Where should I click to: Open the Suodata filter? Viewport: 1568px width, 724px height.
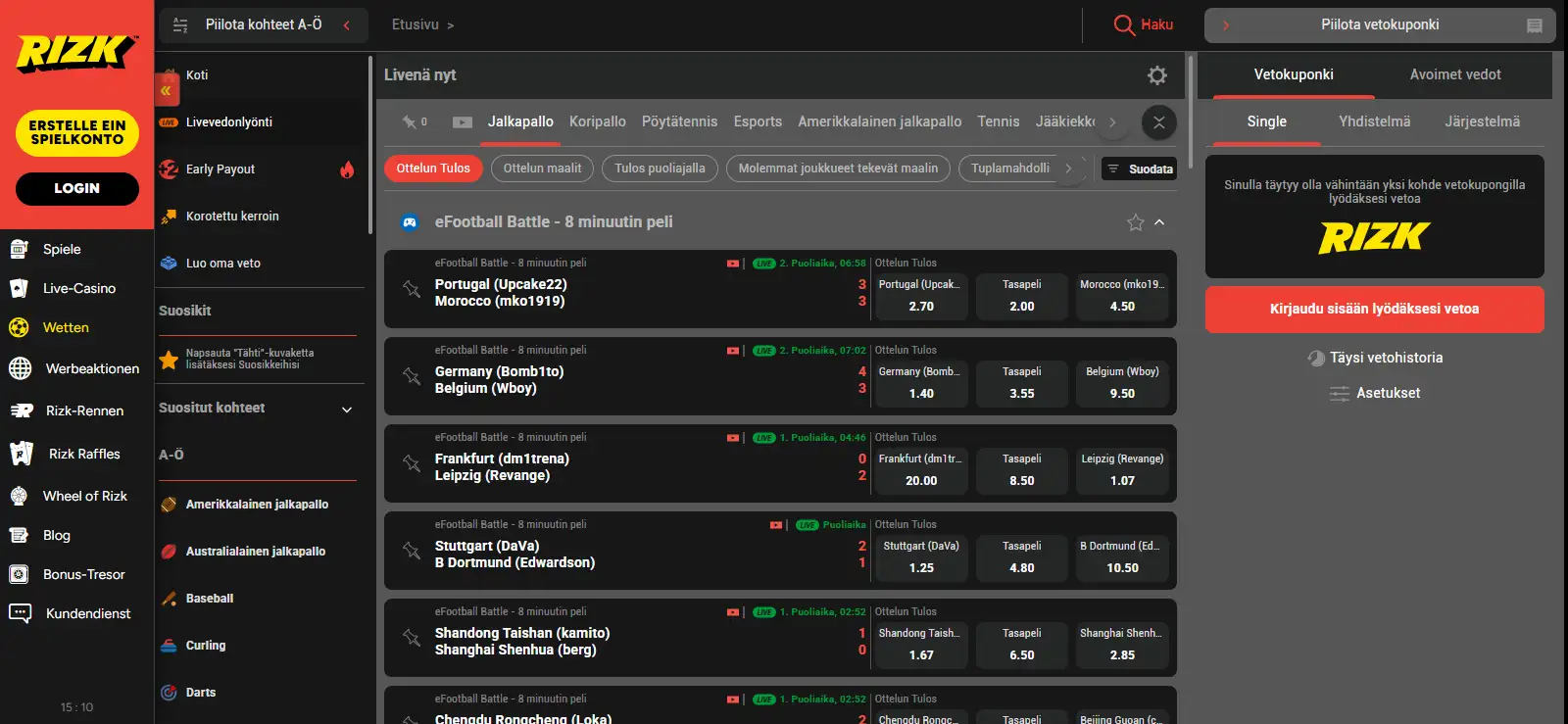(x=1140, y=169)
